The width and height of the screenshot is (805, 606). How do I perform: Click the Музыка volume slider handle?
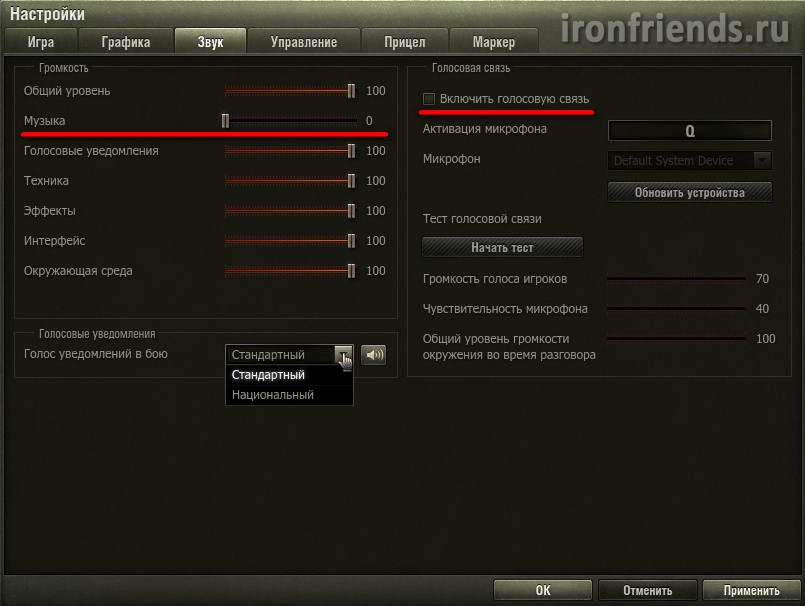click(225, 121)
